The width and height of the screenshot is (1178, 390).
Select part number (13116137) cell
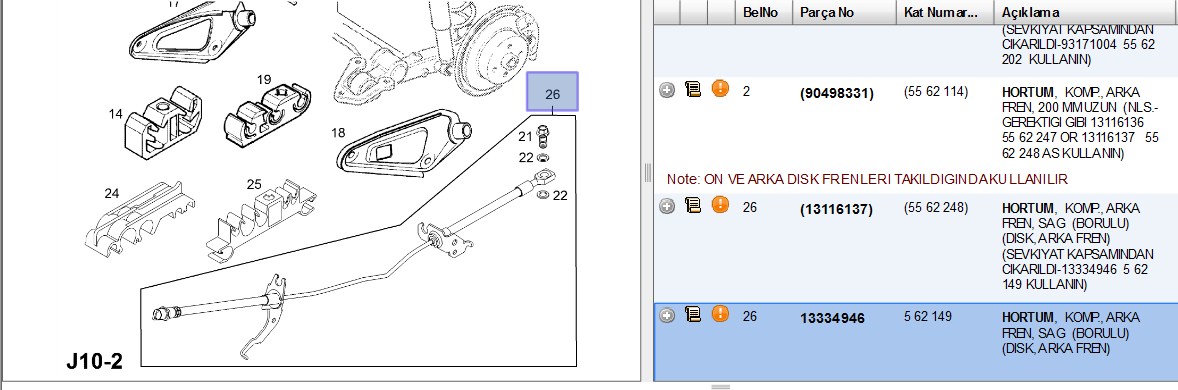pyautogui.click(x=837, y=209)
